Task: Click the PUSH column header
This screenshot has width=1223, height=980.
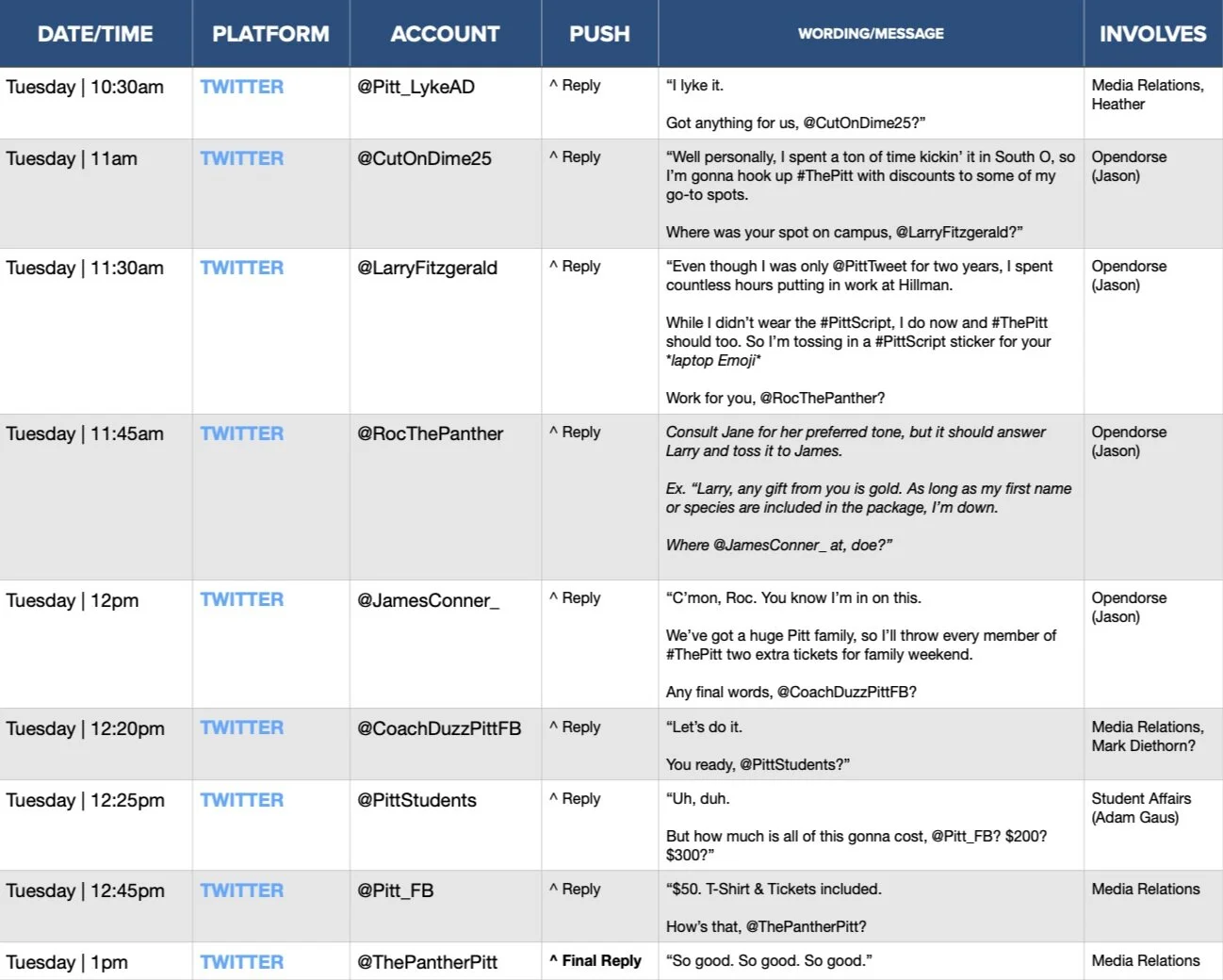Action: pos(599,34)
